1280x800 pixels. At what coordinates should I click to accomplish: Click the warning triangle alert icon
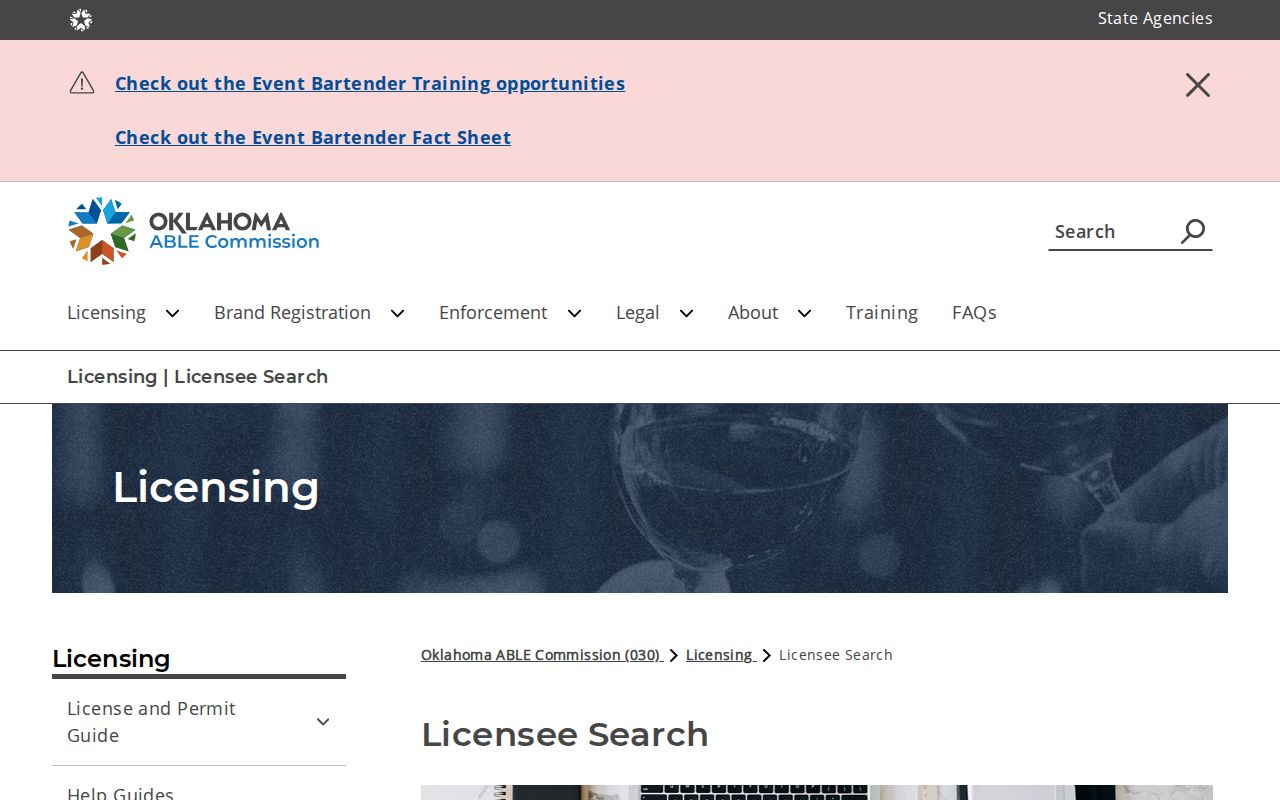pyautogui.click(x=82, y=83)
